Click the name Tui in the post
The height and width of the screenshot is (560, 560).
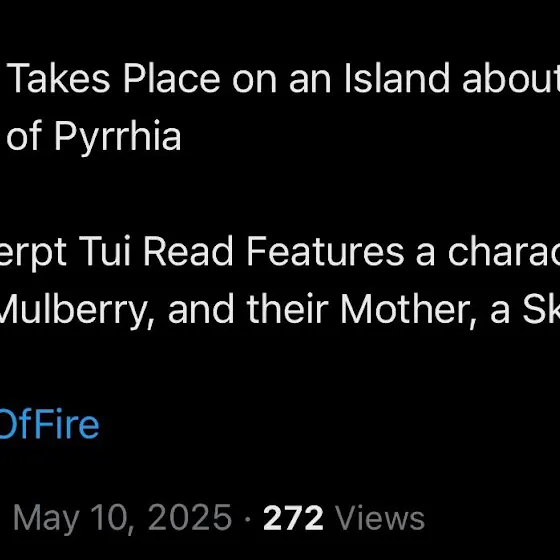coord(105,251)
